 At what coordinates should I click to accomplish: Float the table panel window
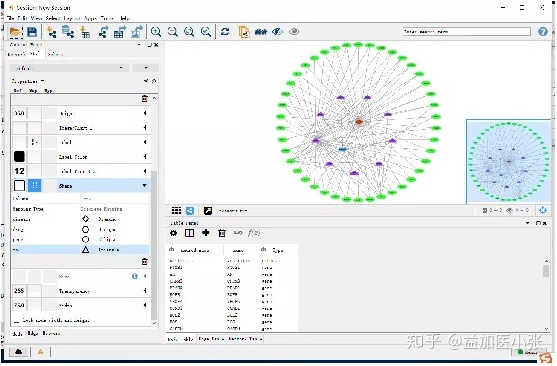[539, 223]
